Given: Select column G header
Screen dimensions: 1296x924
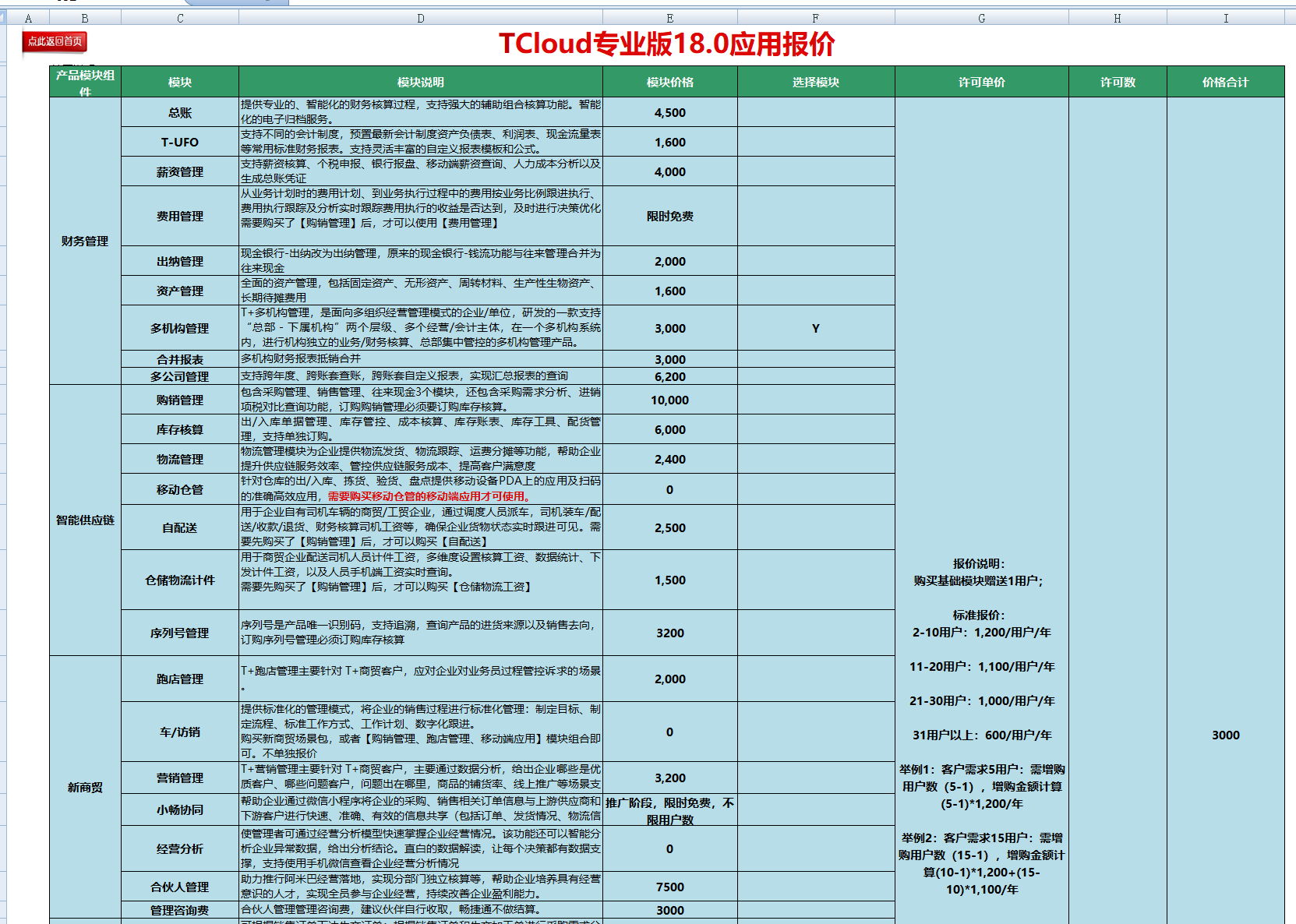Looking at the screenshot, I should click(x=981, y=18).
